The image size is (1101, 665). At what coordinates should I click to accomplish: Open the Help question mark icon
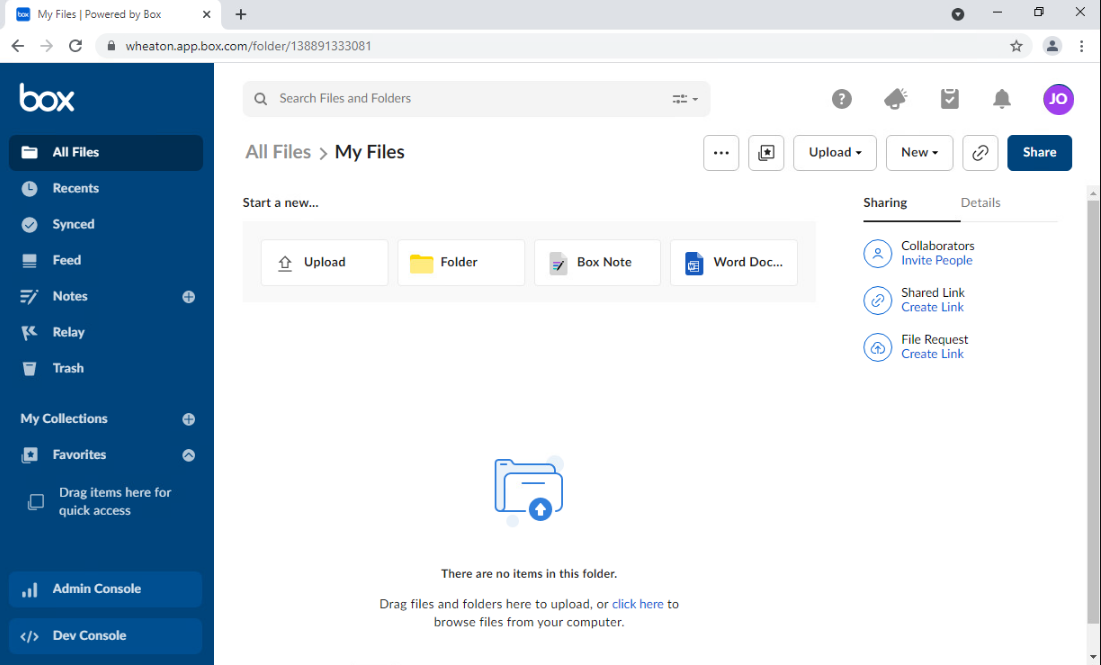click(841, 99)
